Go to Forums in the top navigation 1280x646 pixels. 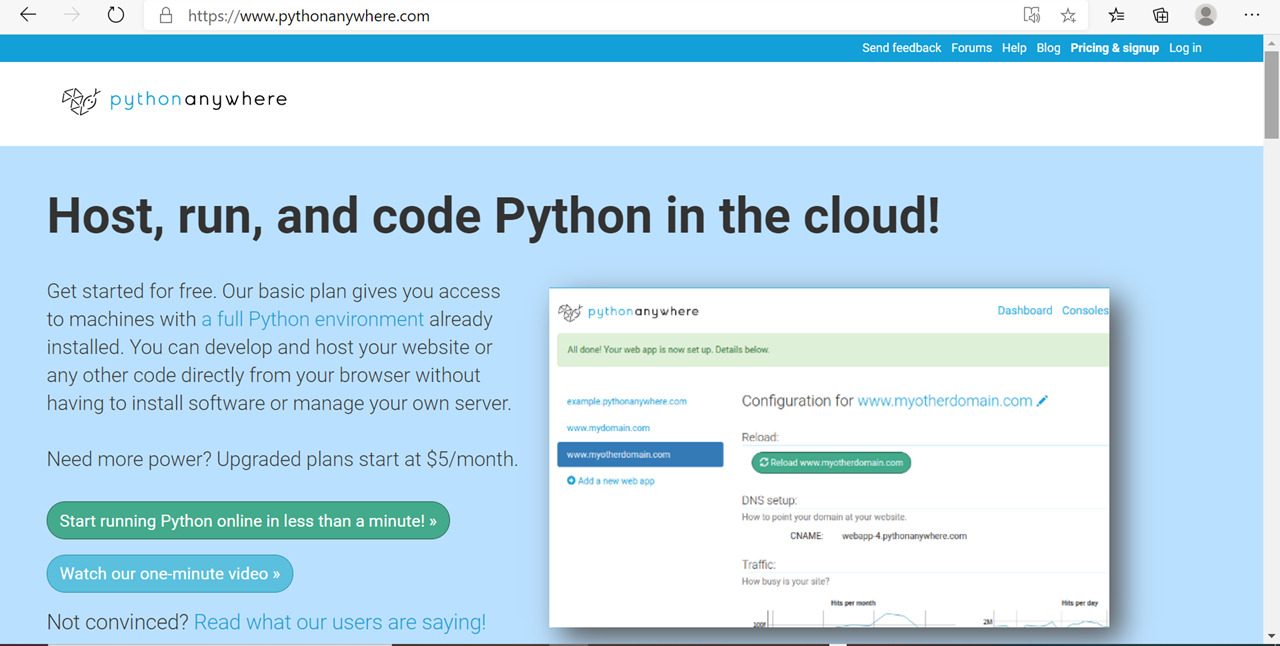(x=971, y=48)
